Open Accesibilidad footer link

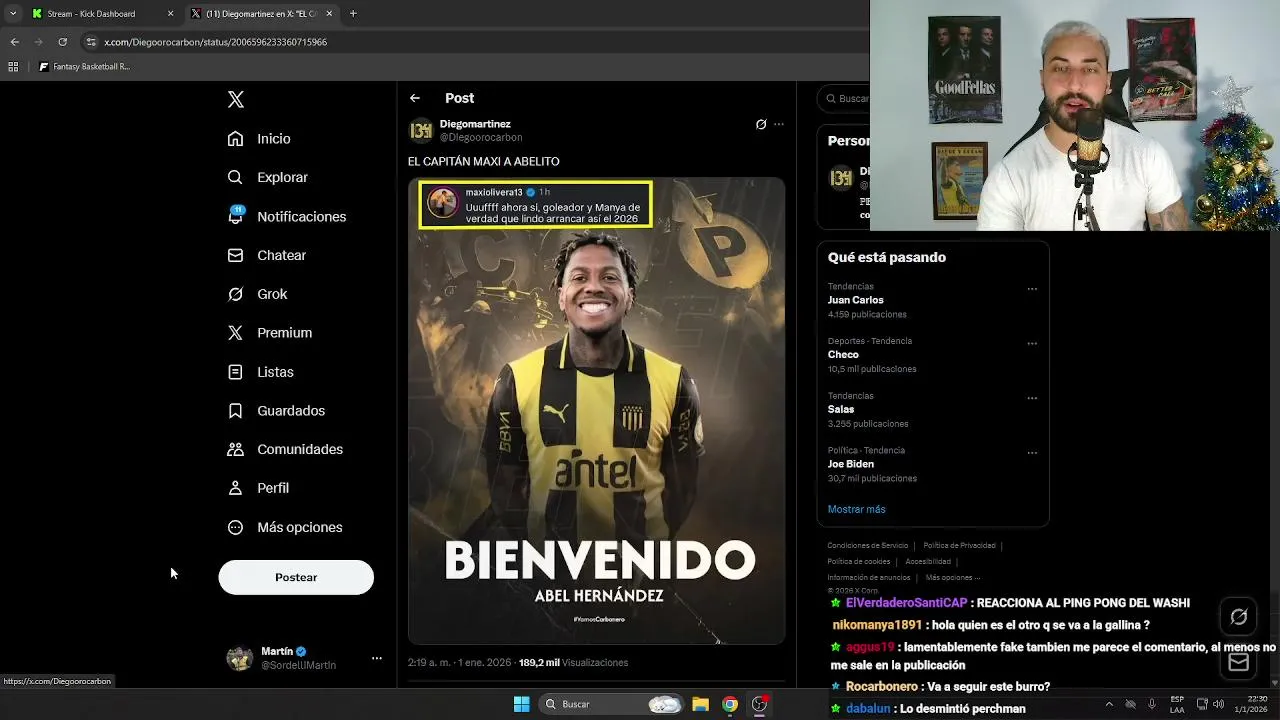[928, 561]
